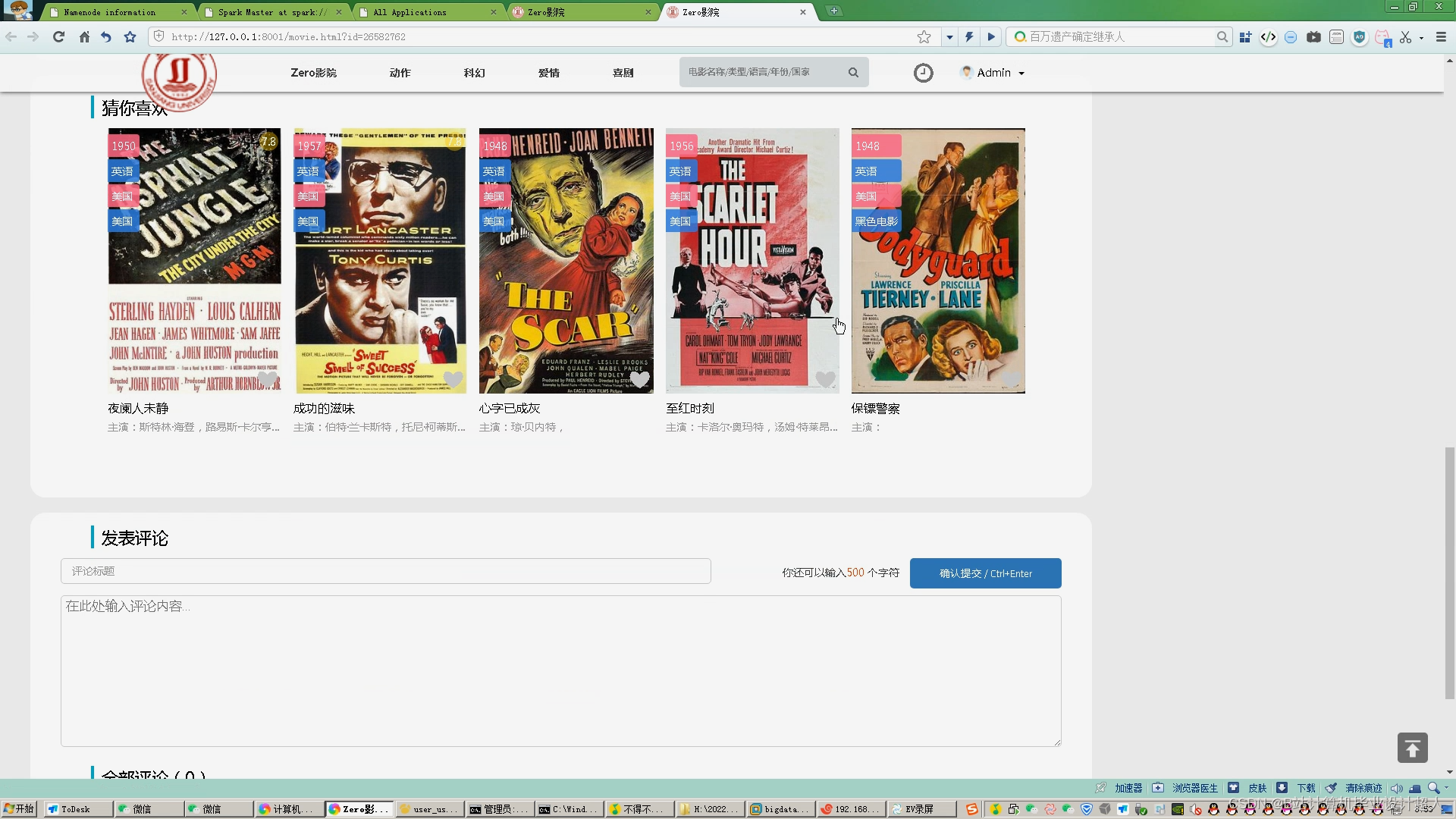
Task: Click 确认提交 submit comment button
Action: tap(985, 573)
